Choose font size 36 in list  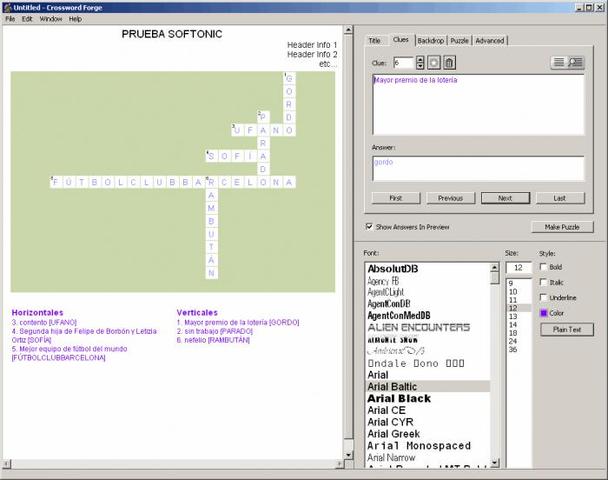[513, 349]
